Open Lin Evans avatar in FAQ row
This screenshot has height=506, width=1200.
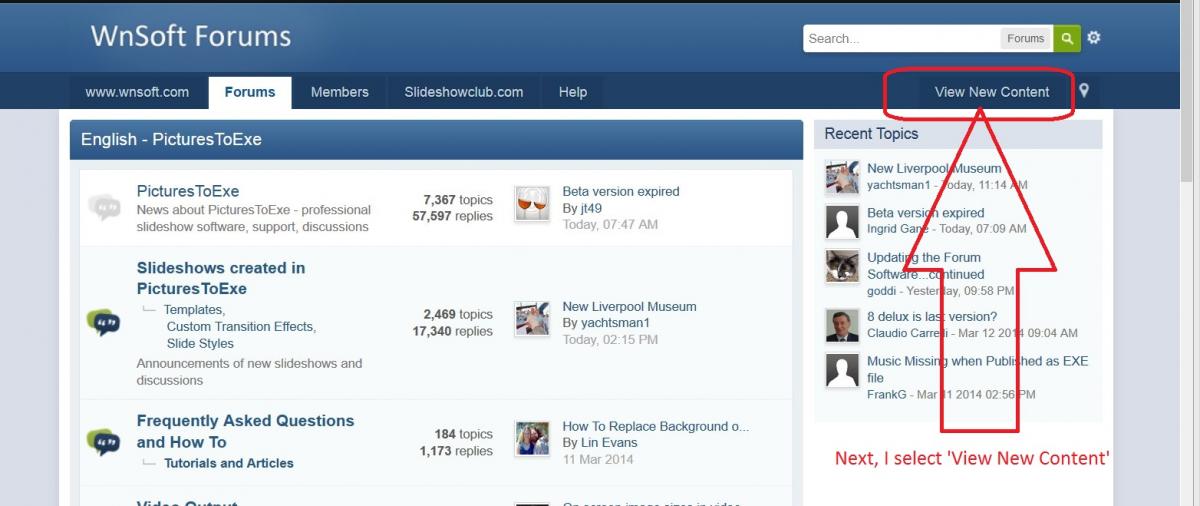[532, 438]
